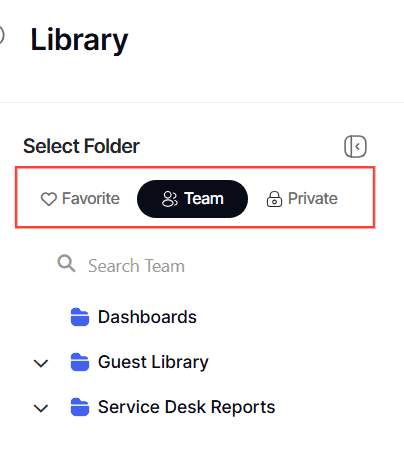Image resolution: width=404 pixels, height=472 pixels.
Task: Switch to the Favorite folders tab
Action: [80, 199]
